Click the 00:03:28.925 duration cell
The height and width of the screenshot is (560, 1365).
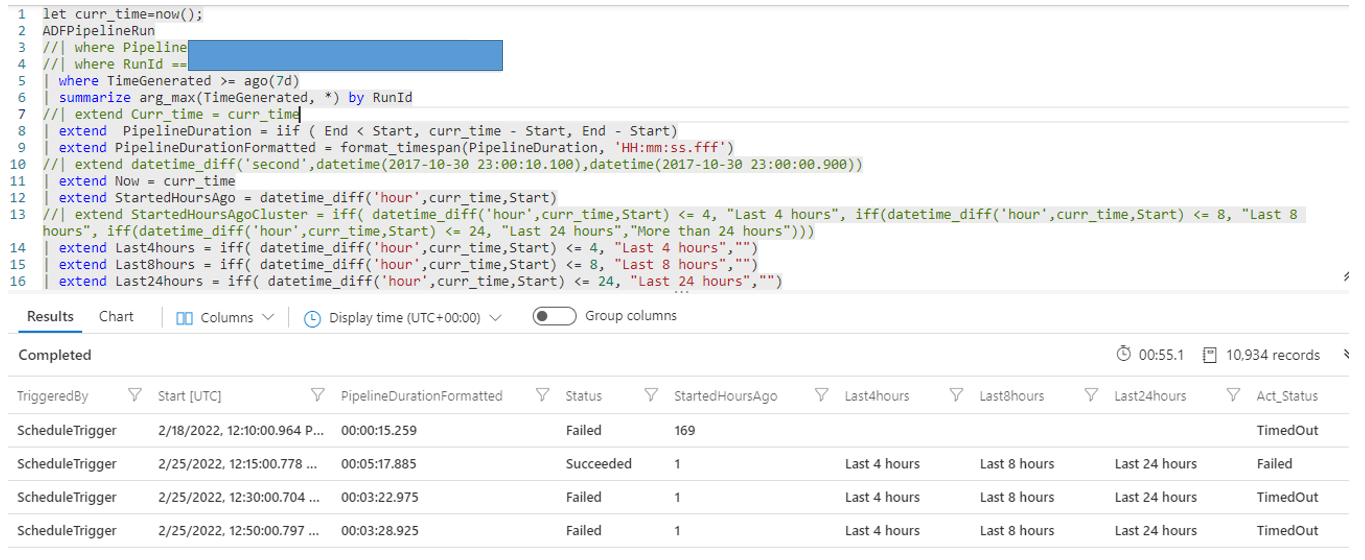(x=379, y=531)
